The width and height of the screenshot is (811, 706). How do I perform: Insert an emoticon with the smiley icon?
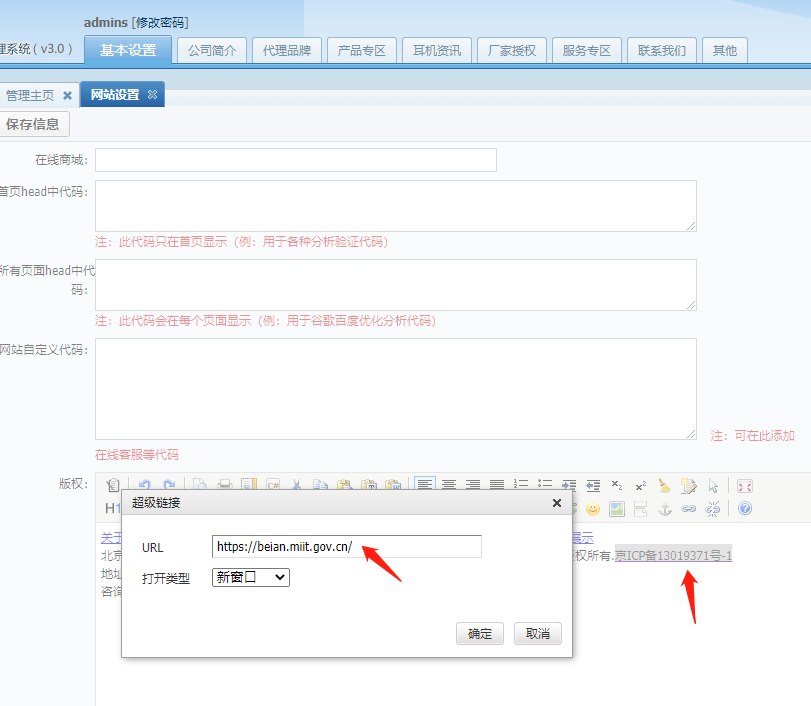point(593,509)
